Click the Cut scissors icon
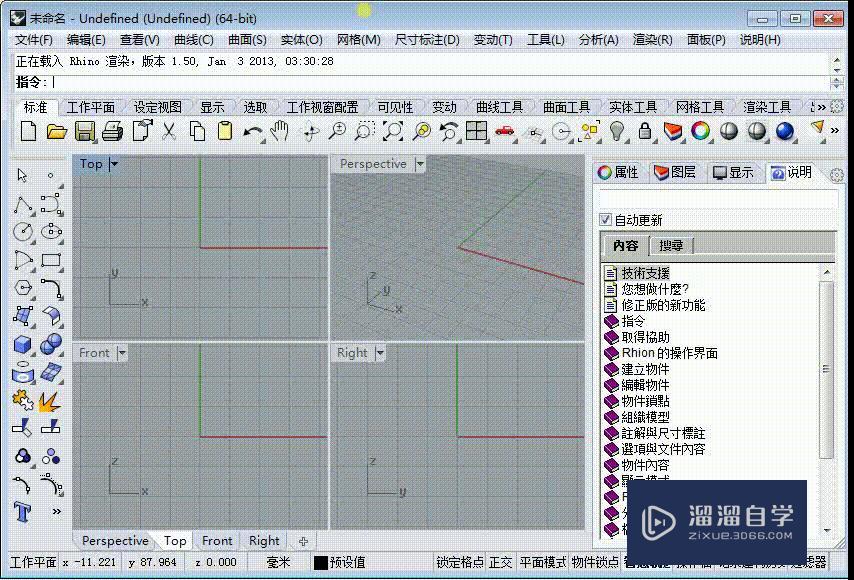The image size is (854, 580). pos(169,132)
